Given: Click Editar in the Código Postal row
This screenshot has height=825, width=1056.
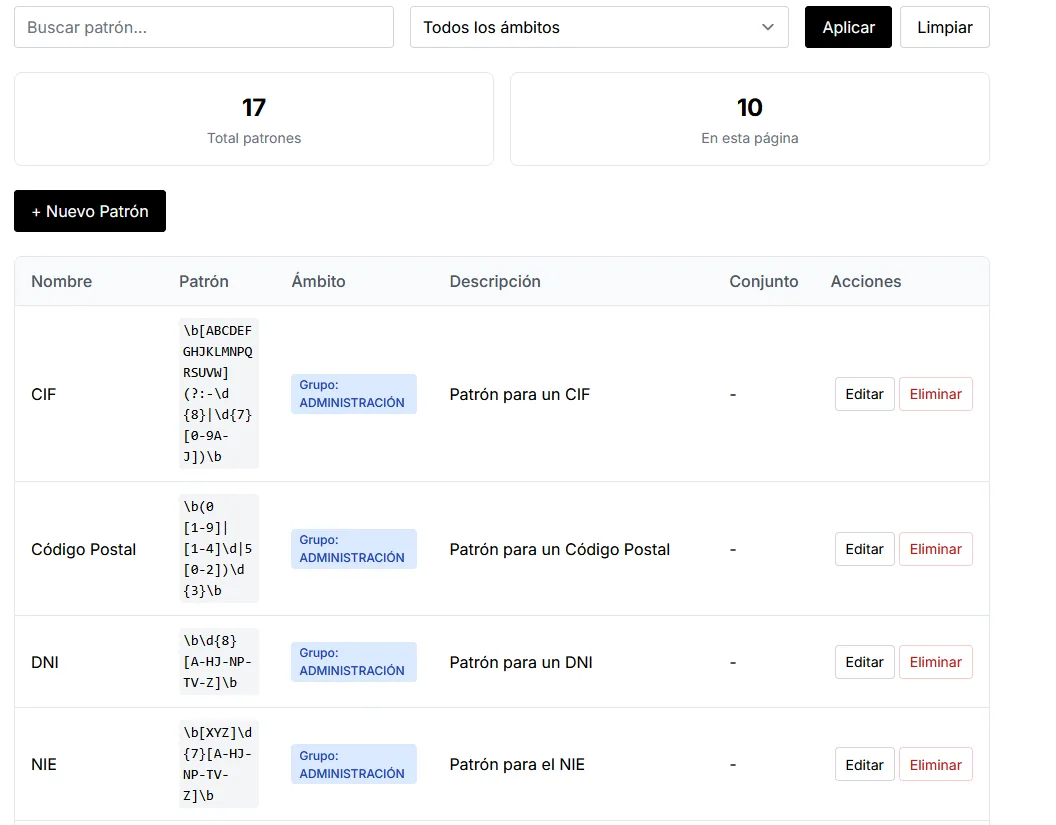Looking at the screenshot, I should tap(864, 549).
